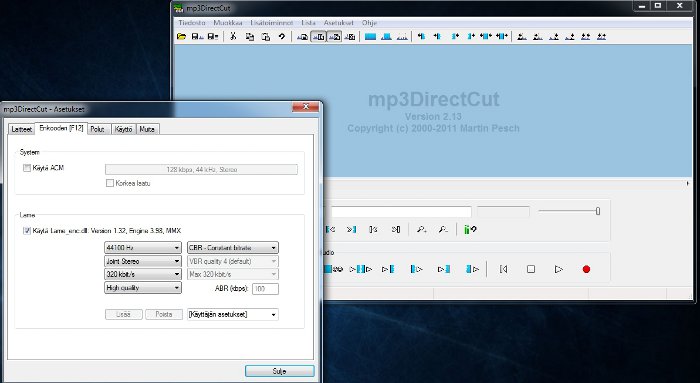The image size is (700, 383).
Task: Open a file with the folder icon
Action: 181,37
